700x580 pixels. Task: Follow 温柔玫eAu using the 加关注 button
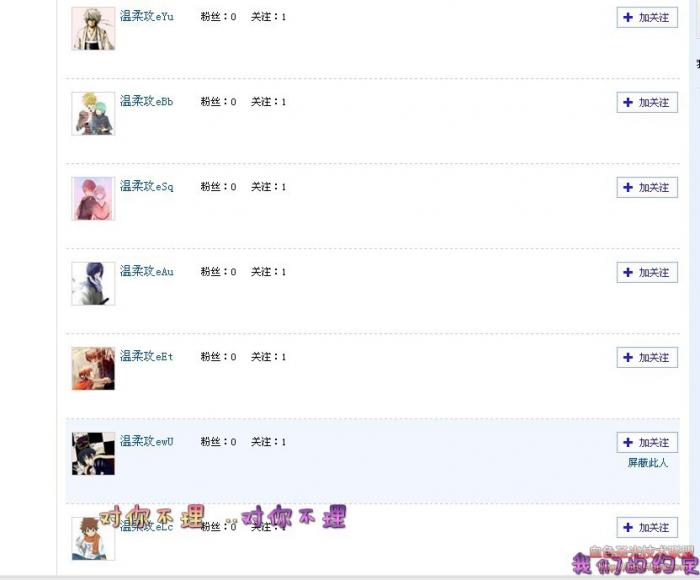647,272
